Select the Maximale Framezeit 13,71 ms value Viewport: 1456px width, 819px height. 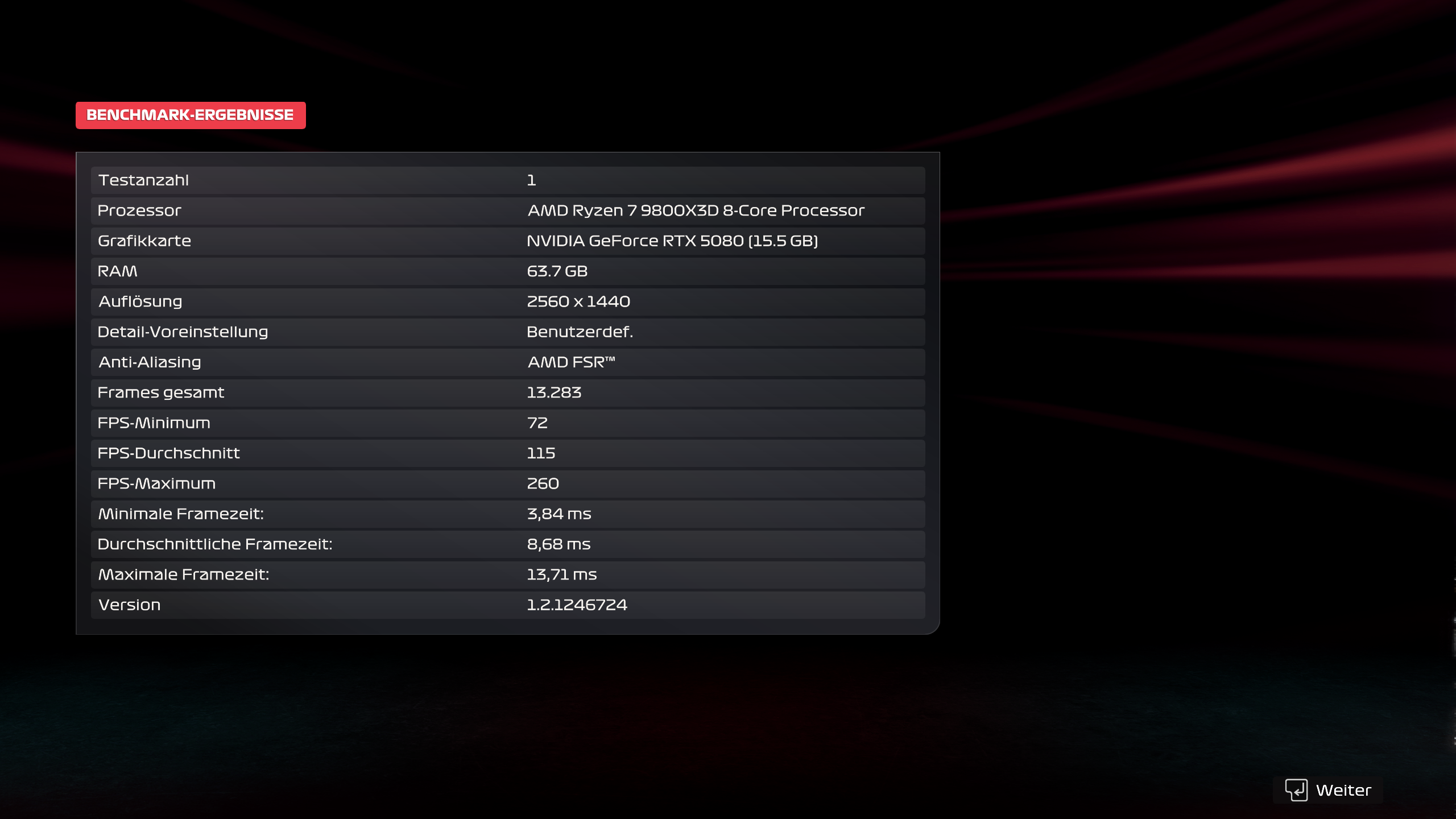561,574
